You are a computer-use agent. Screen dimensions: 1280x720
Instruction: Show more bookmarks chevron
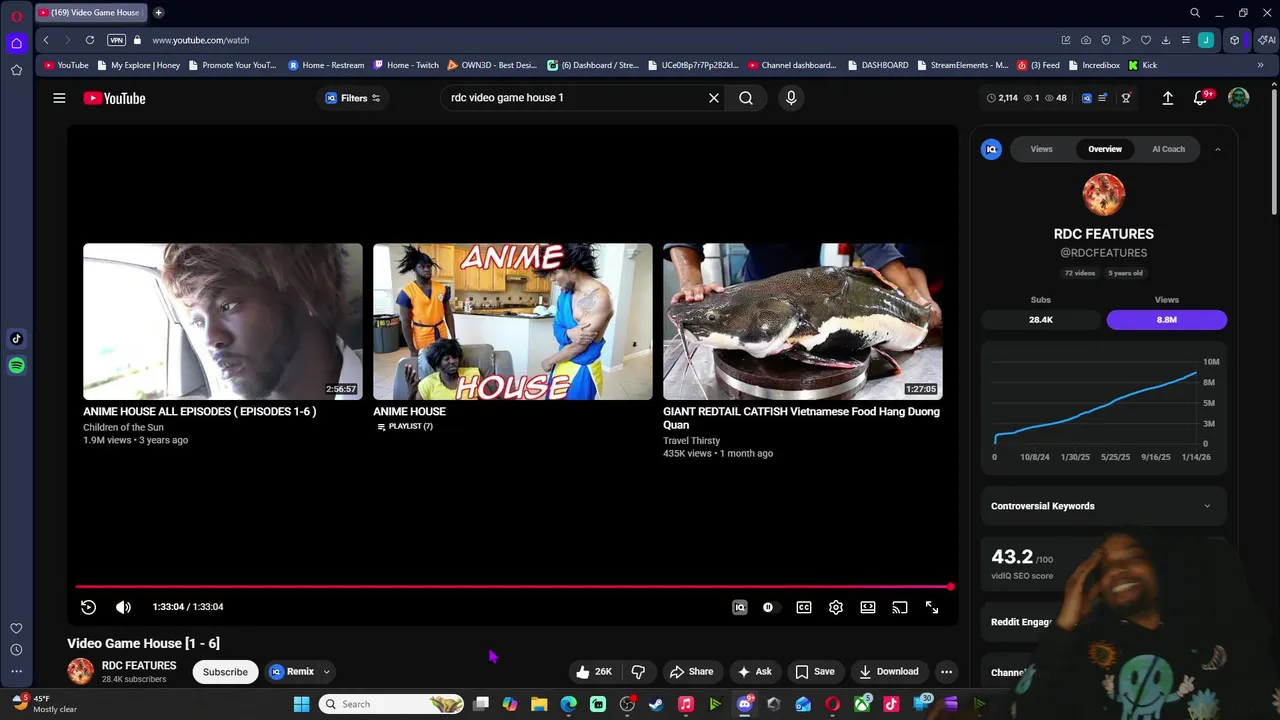(1260, 65)
